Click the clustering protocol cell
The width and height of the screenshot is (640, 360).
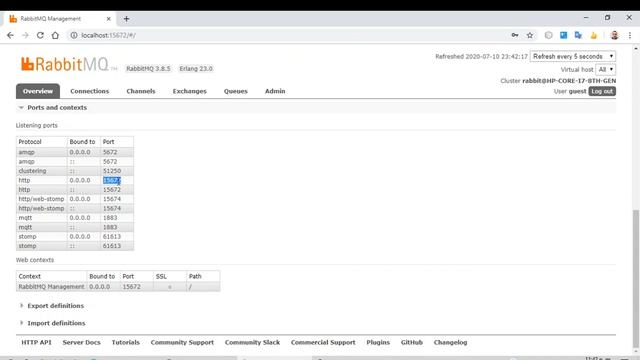point(42,171)
